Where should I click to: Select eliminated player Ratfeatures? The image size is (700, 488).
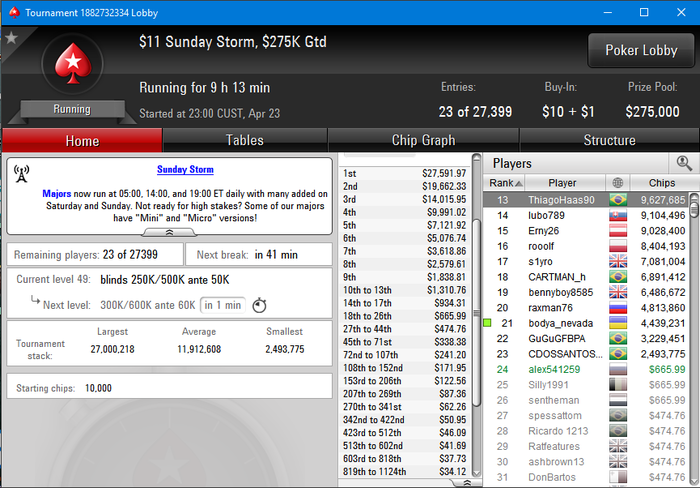point(587,446)
